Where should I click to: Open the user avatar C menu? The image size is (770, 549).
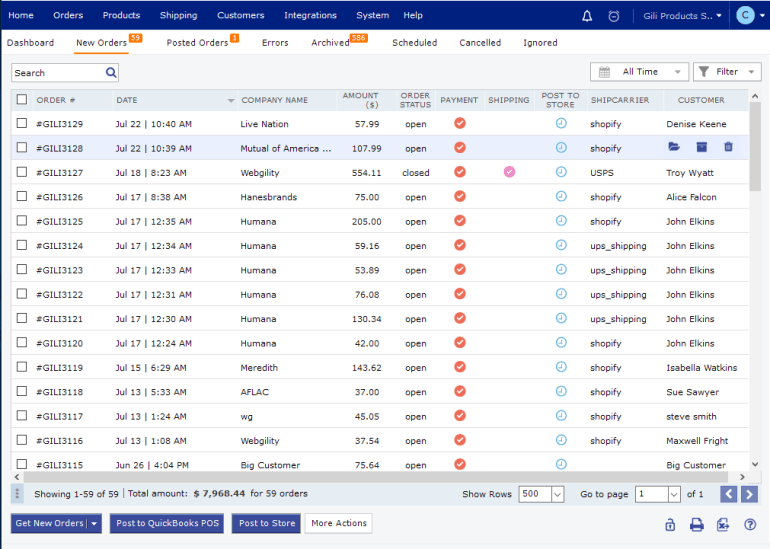coord(745,16)
